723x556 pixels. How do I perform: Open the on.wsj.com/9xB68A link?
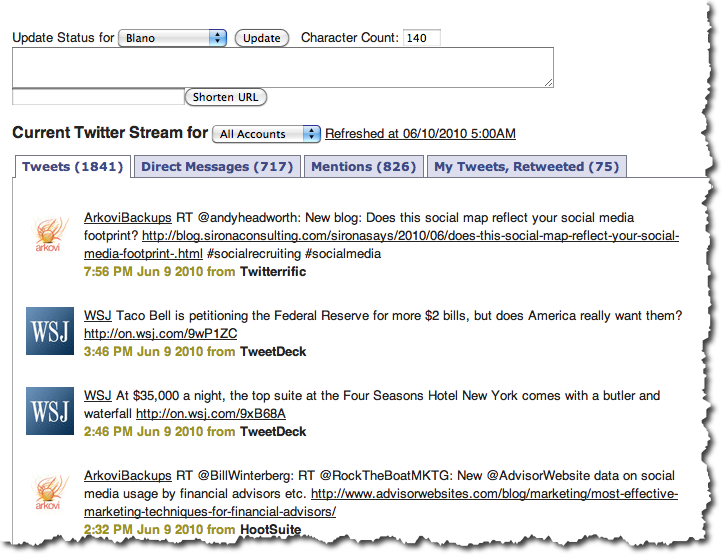click(211, 414)
